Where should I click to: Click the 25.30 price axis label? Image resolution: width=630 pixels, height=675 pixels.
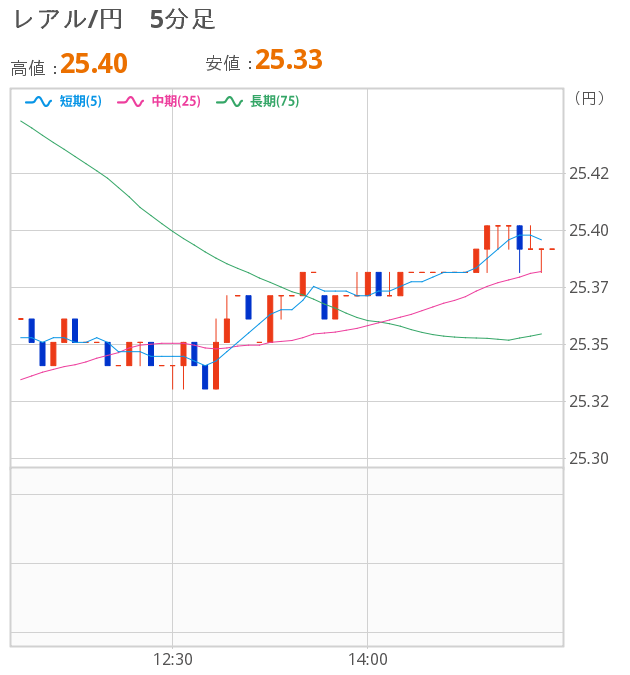click(589, 458)
